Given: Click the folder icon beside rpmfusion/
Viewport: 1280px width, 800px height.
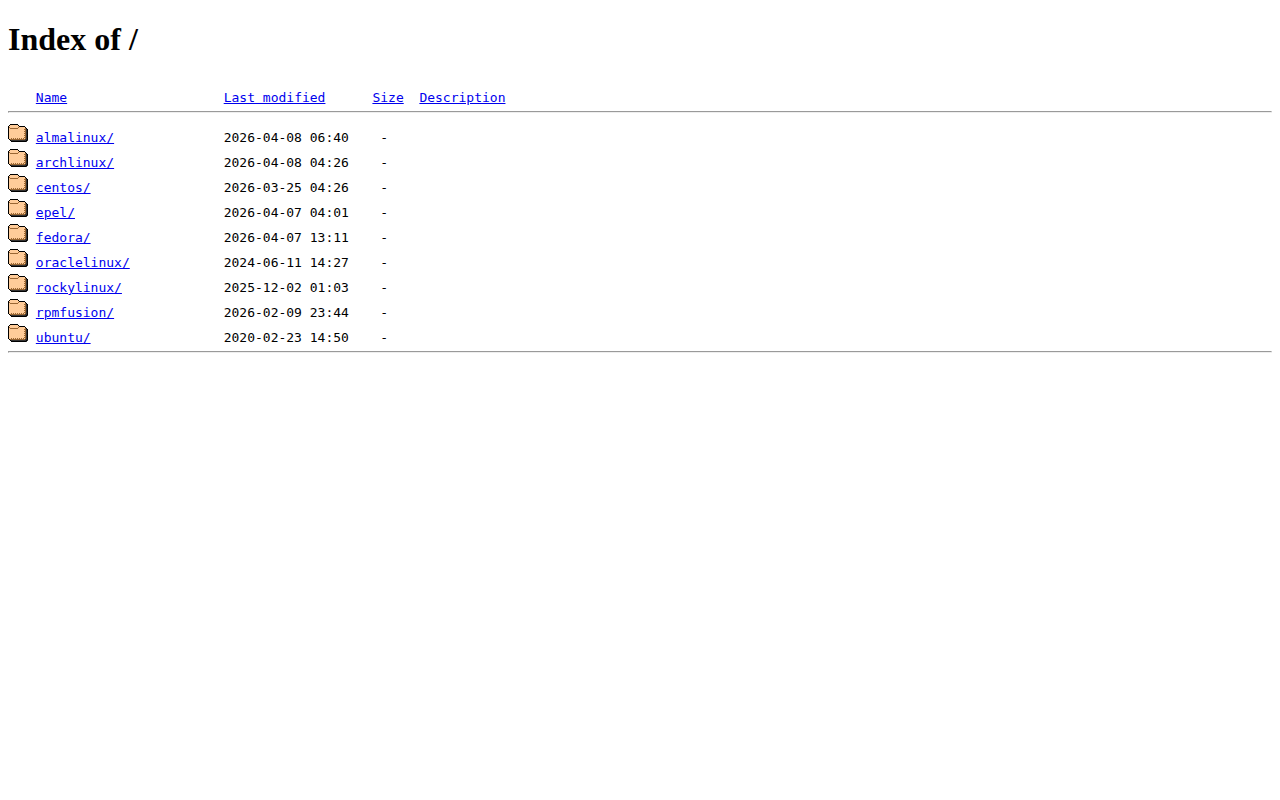Looking at the screenshot, I should [18, 309].
